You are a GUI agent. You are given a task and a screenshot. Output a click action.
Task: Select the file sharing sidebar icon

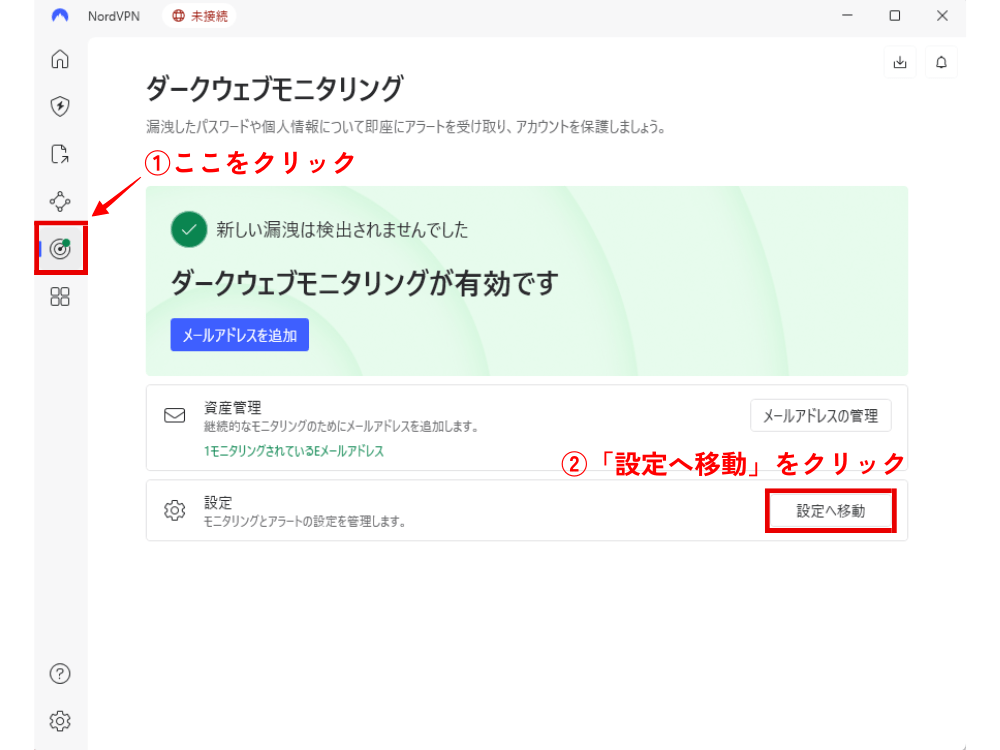click(60, 154)
